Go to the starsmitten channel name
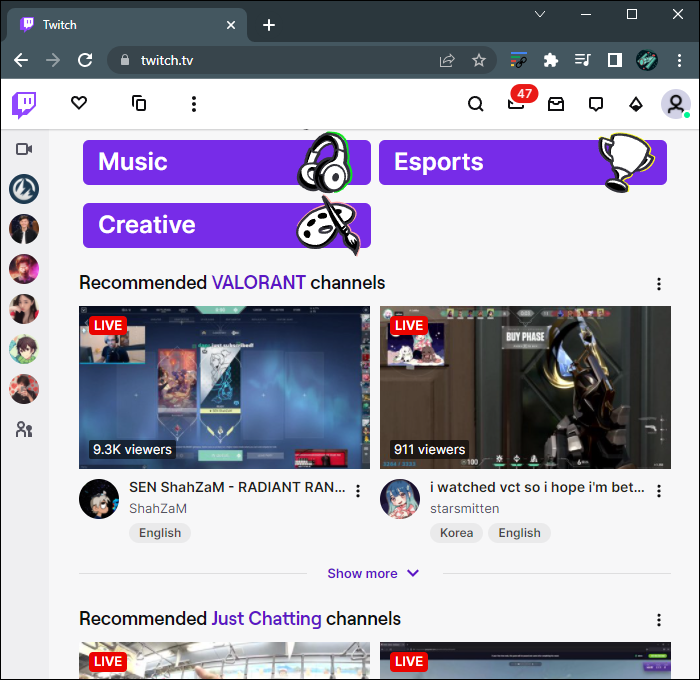Viewport: 700px width, 680px height. 465,509
